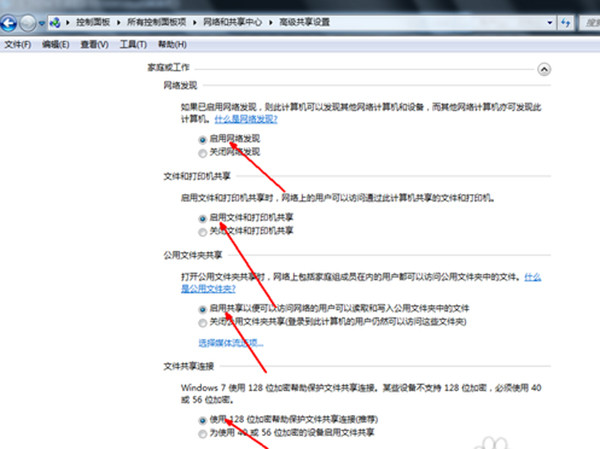Select 关闭网络发现 radio button

203,154
